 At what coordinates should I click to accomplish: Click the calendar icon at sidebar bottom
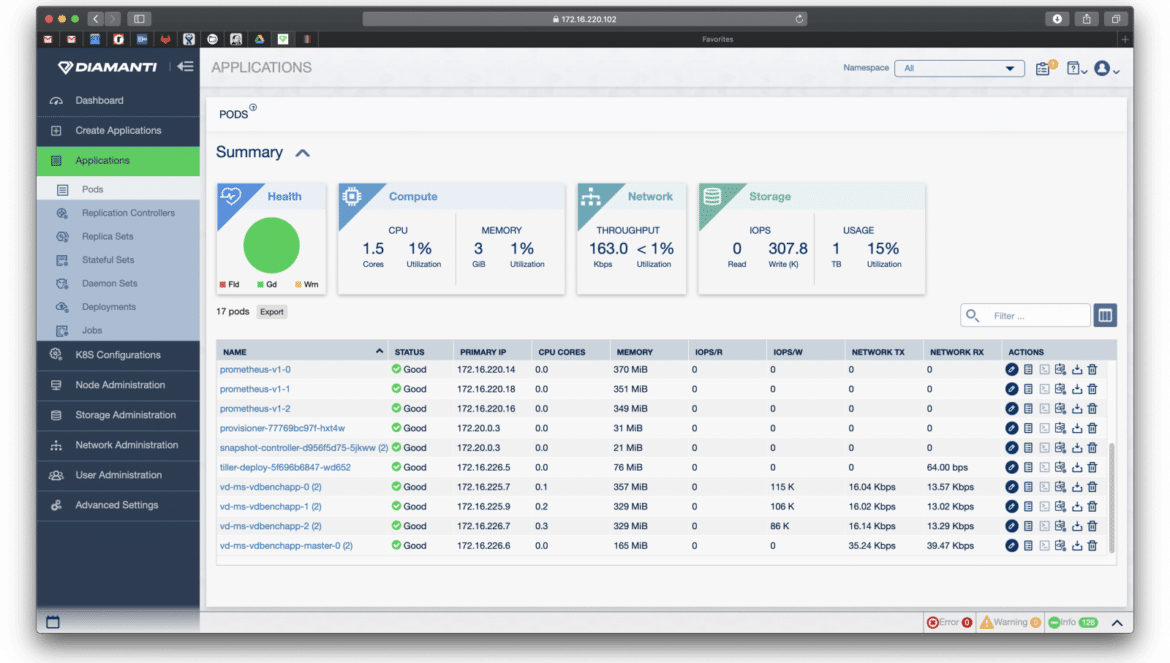[52, 622]
